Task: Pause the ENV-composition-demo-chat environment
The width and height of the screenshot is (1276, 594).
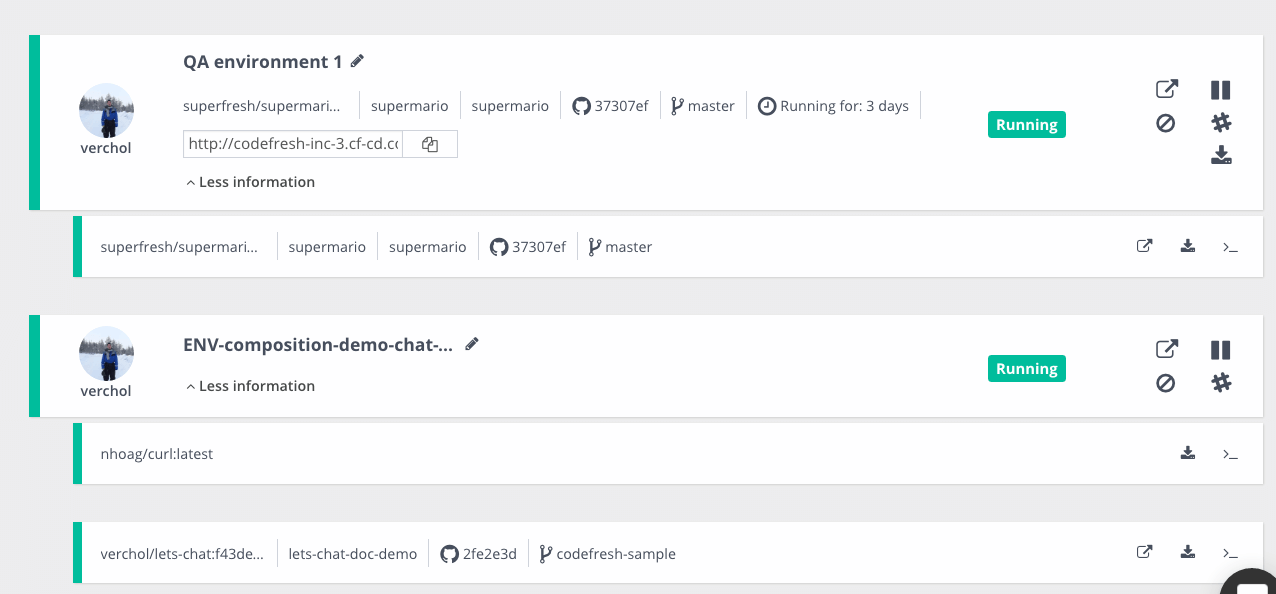Action: [x=1220, y=350]
